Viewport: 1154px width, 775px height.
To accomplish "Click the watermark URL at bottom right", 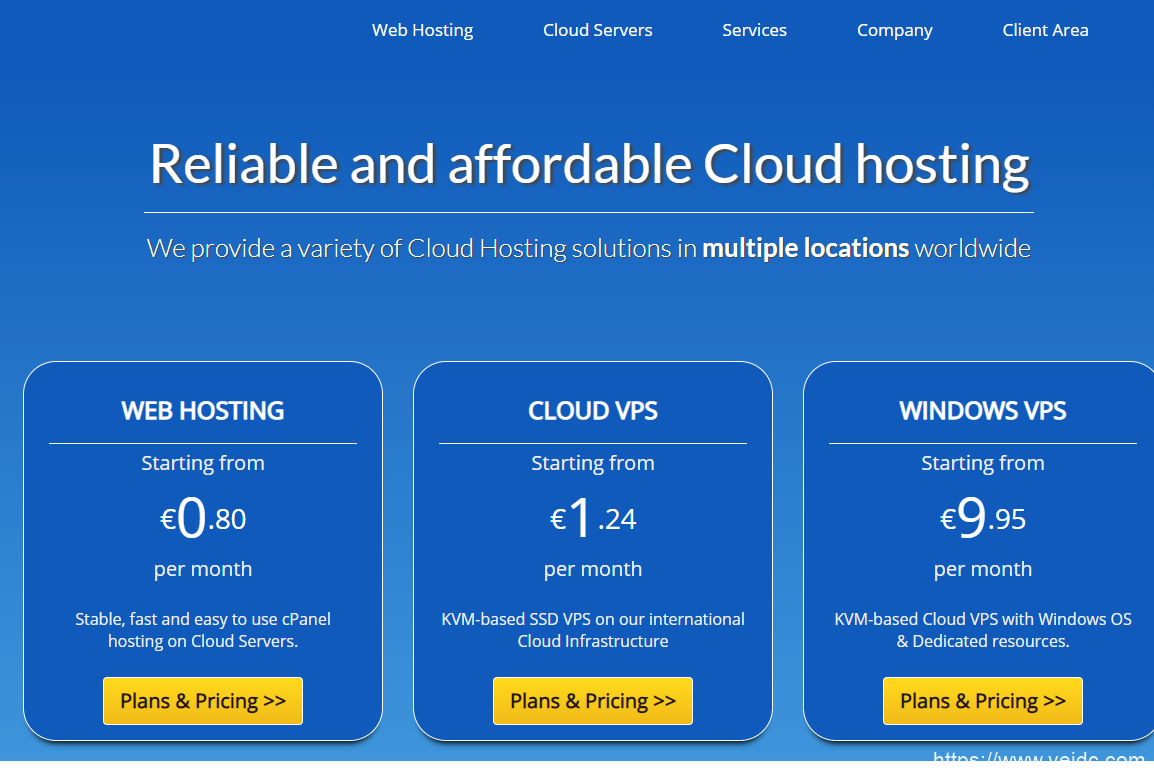I will point(1040,761).
